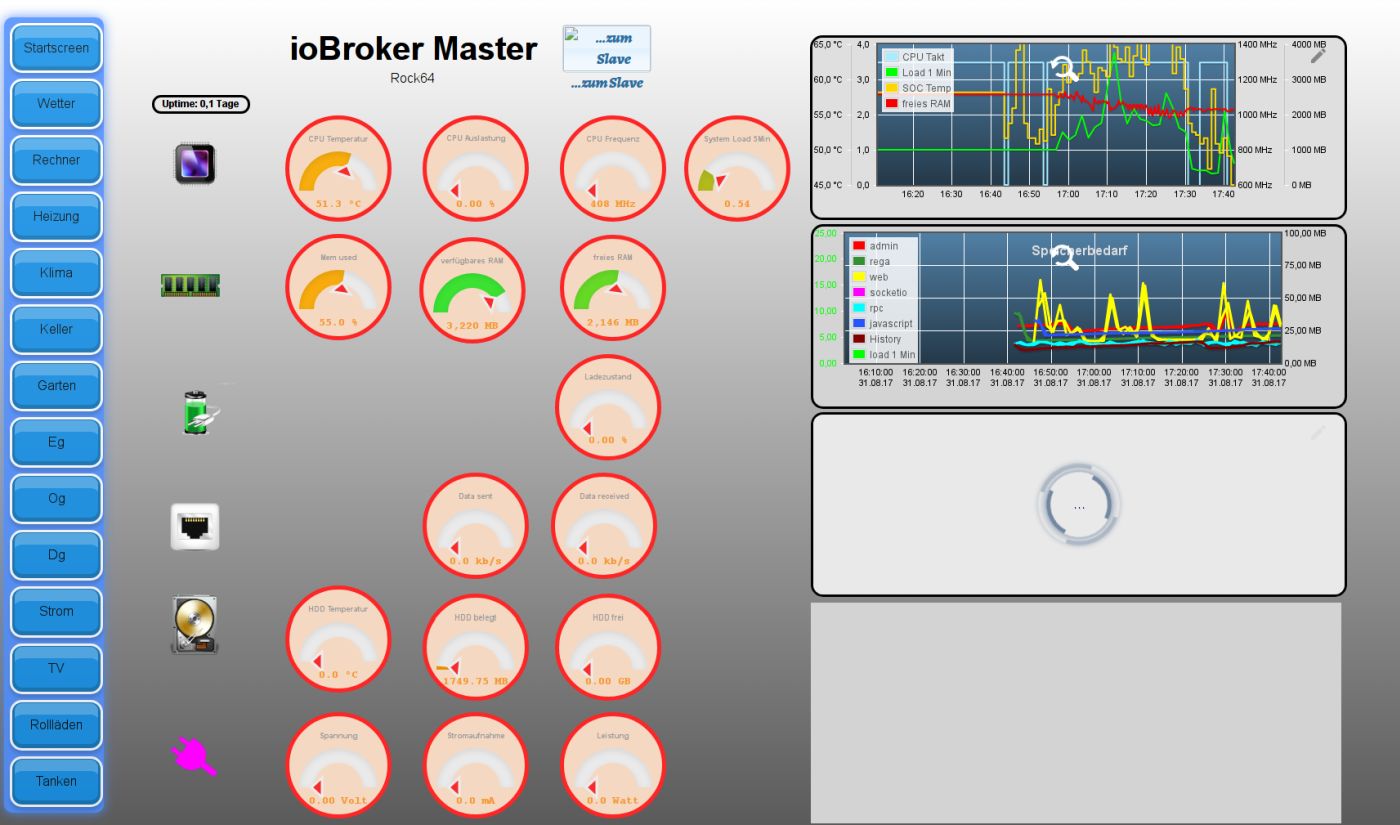The image size is (1400, 825).
Task: Click the load 1 Min legend entry in Speicherbedarf
Action: click(883, 355)
